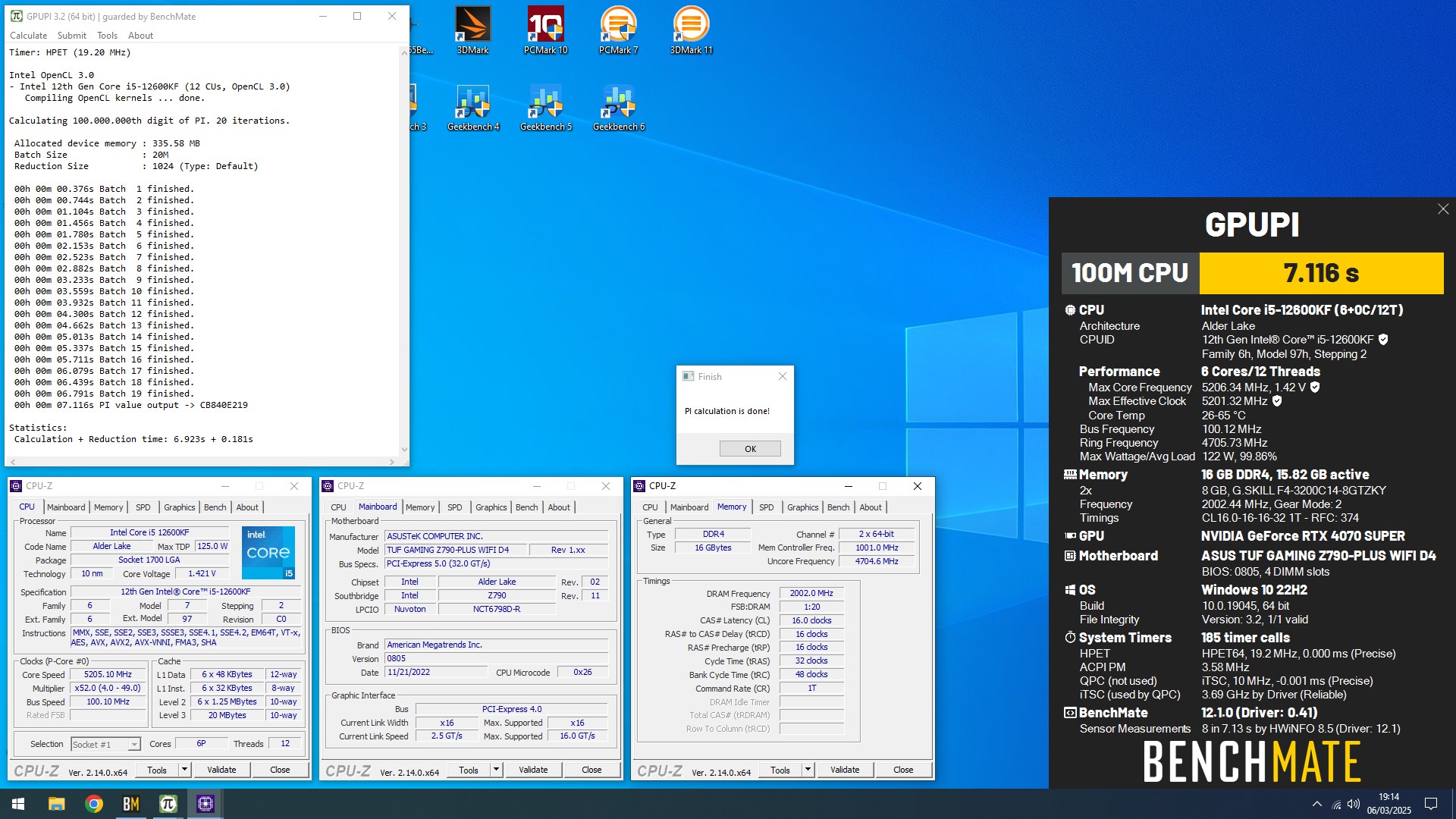
Task: Select Mainboard tab in right CPU-Z window
Action: point(689,507)
